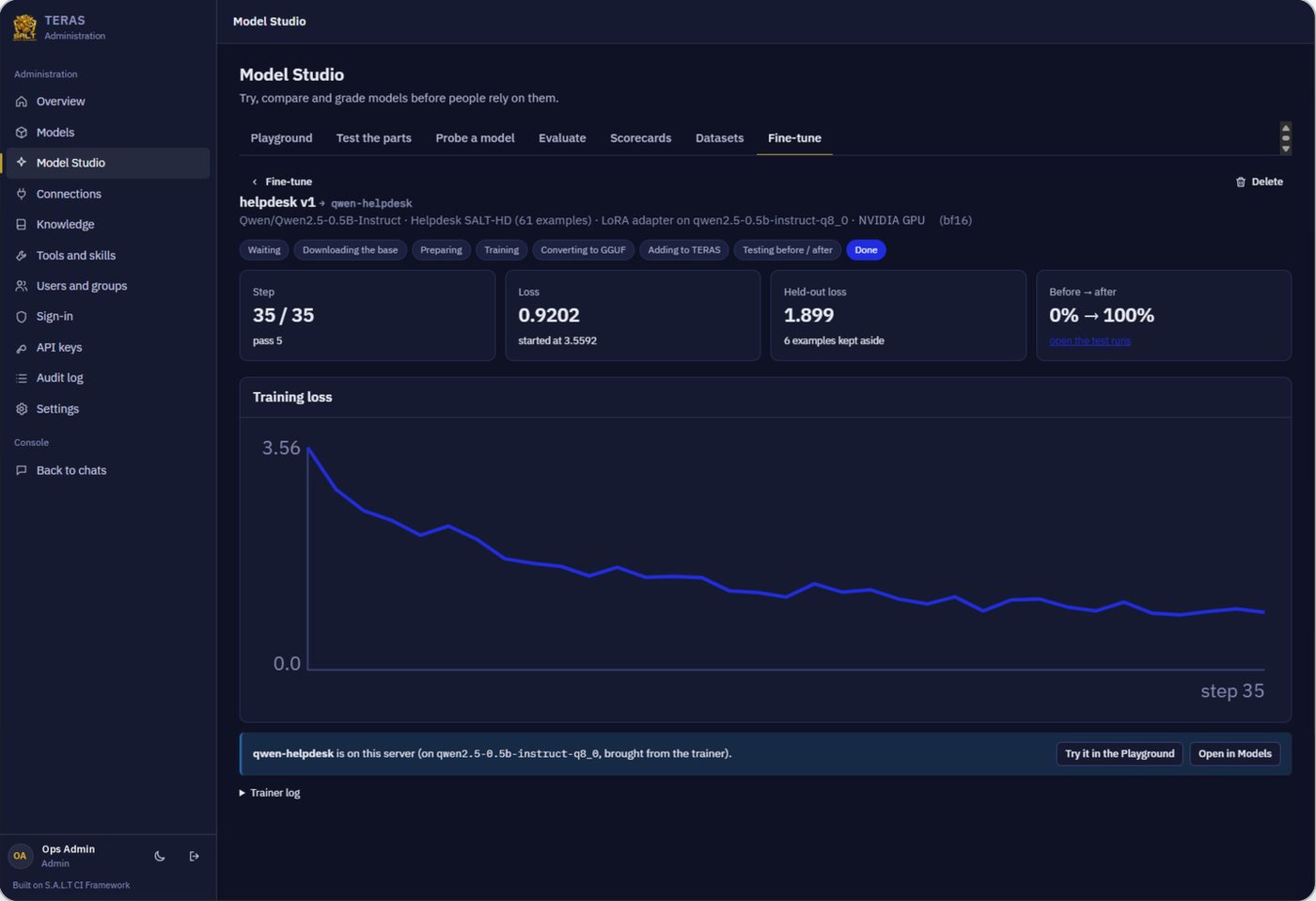The image size is (1316, 901).
Task: Open the Datasets tab
Action: 719,138
